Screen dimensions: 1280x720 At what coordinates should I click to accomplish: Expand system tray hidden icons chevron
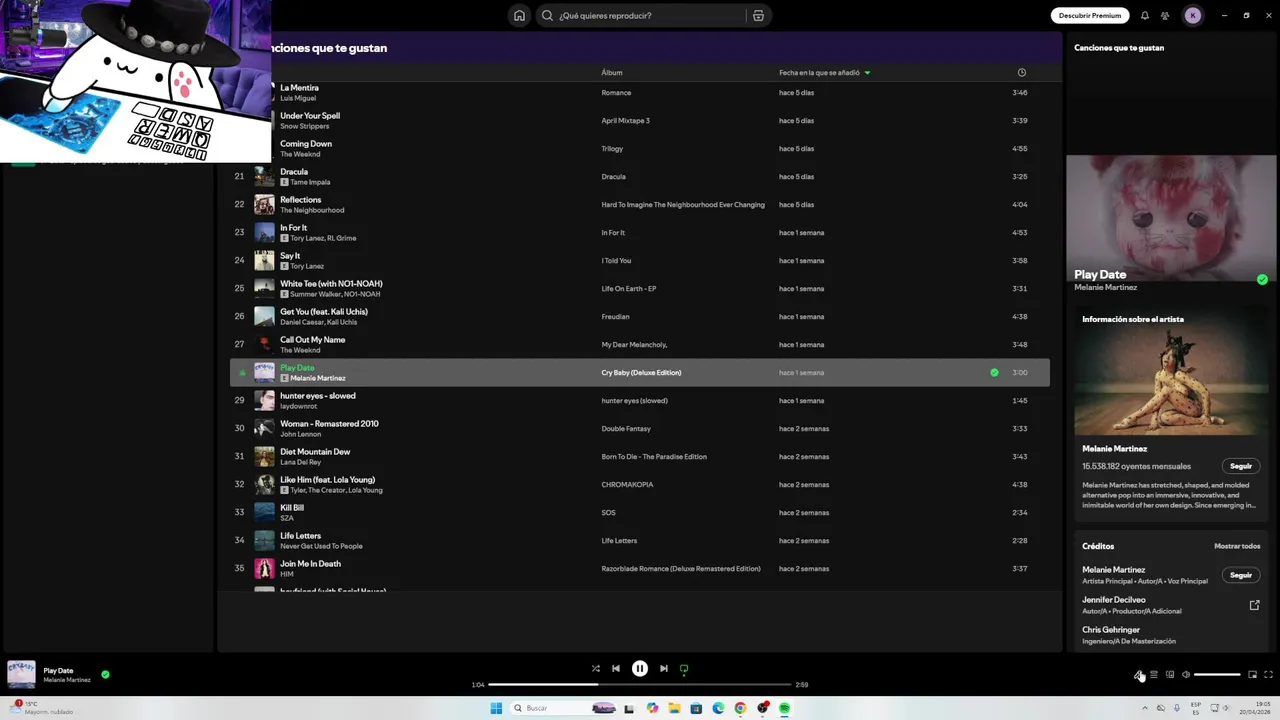(x=1145, y=708)
